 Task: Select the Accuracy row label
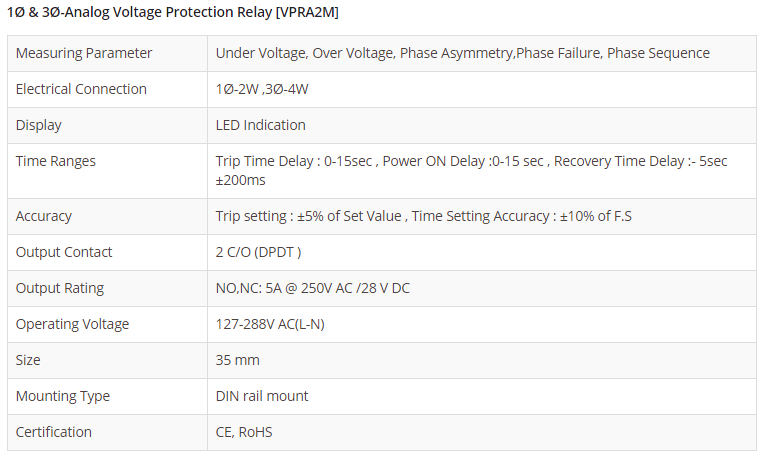click(x=44, y=216)
